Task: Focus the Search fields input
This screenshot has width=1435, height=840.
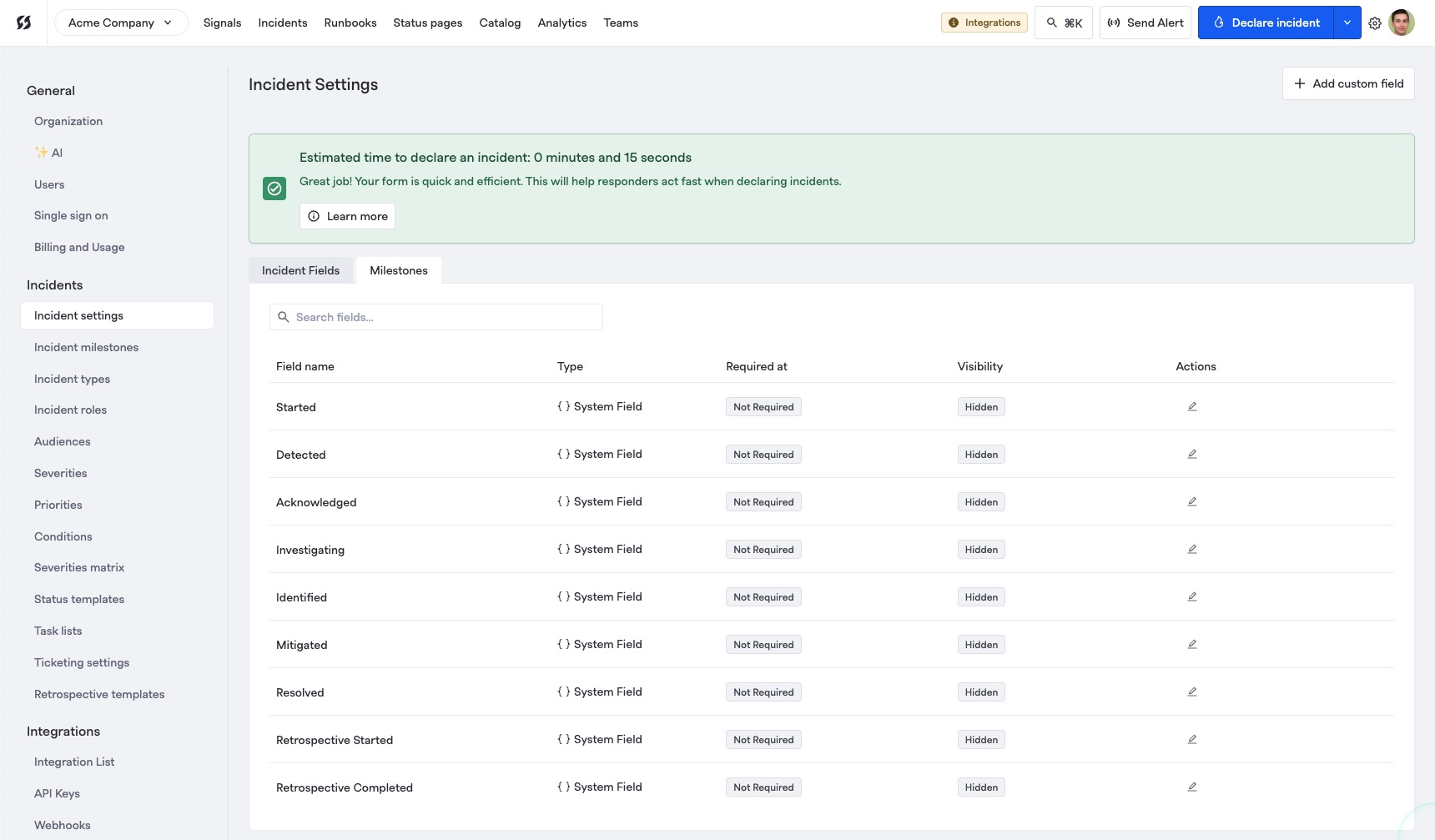Action: 436,317
